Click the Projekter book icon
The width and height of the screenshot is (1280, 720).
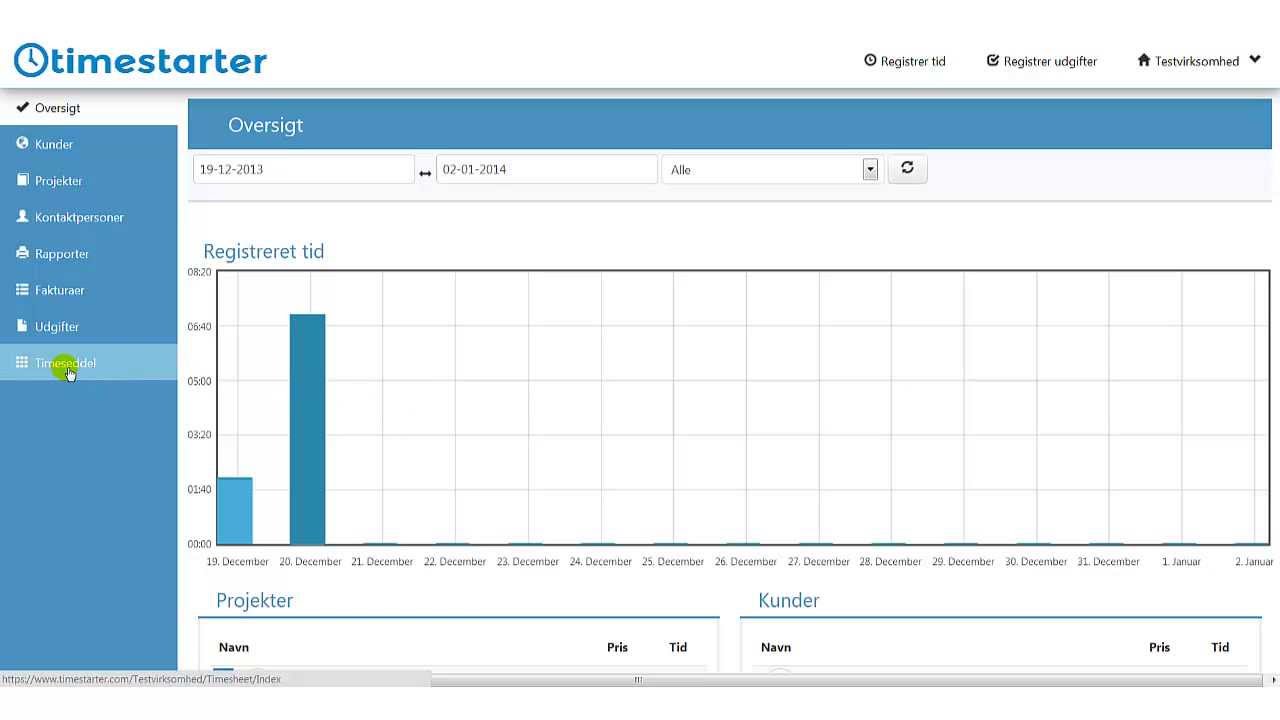point(22,180)
